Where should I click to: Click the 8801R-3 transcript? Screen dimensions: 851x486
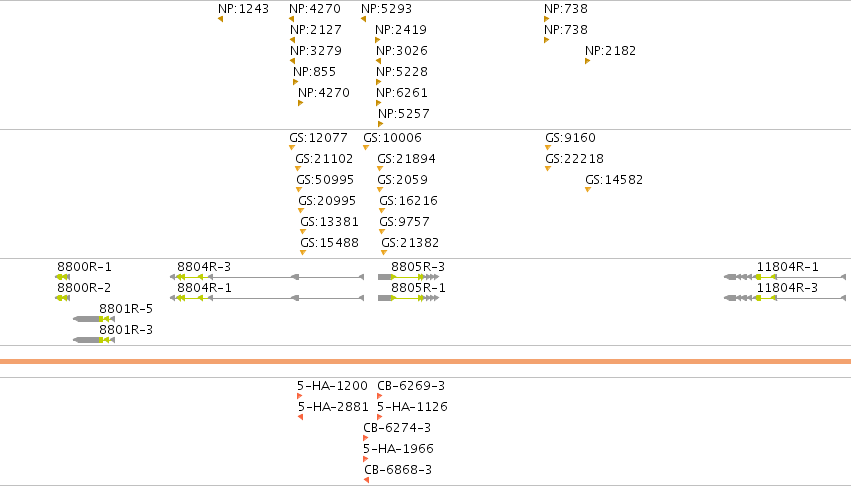94,340
